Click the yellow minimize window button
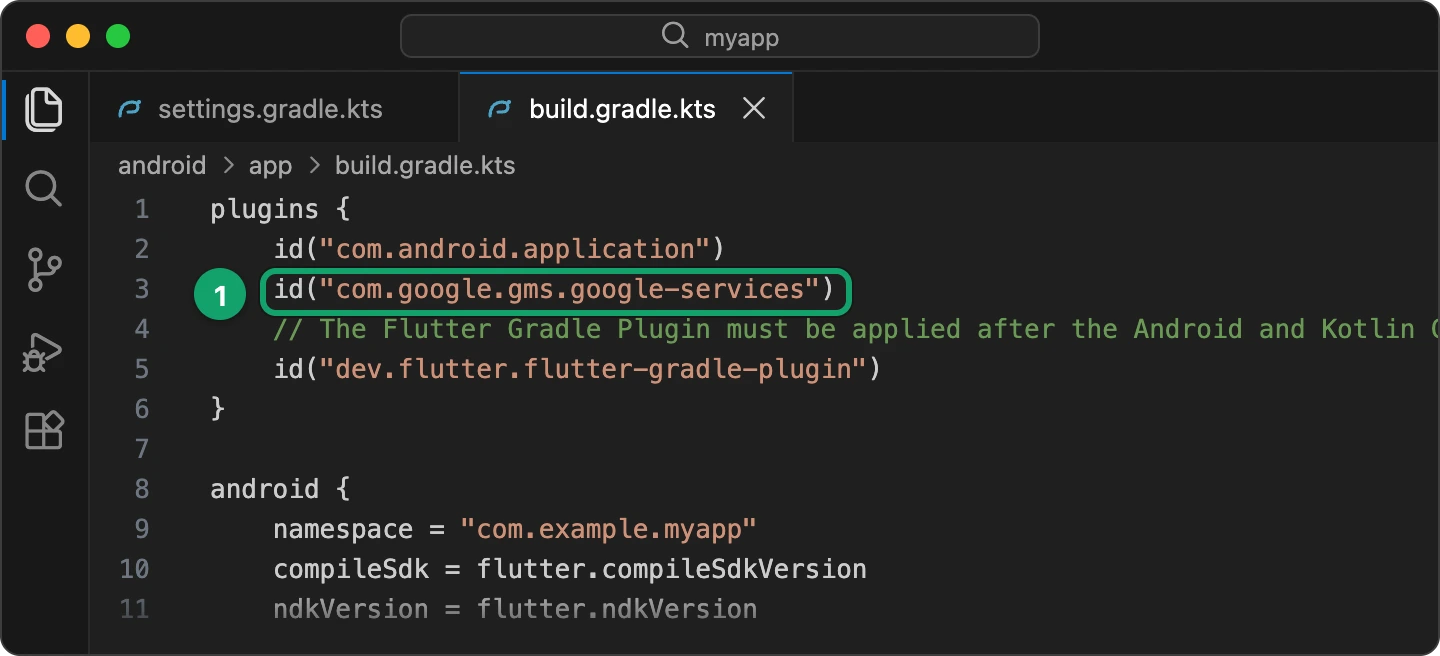Screen dimensions: 1440x656 coord(78,37)
